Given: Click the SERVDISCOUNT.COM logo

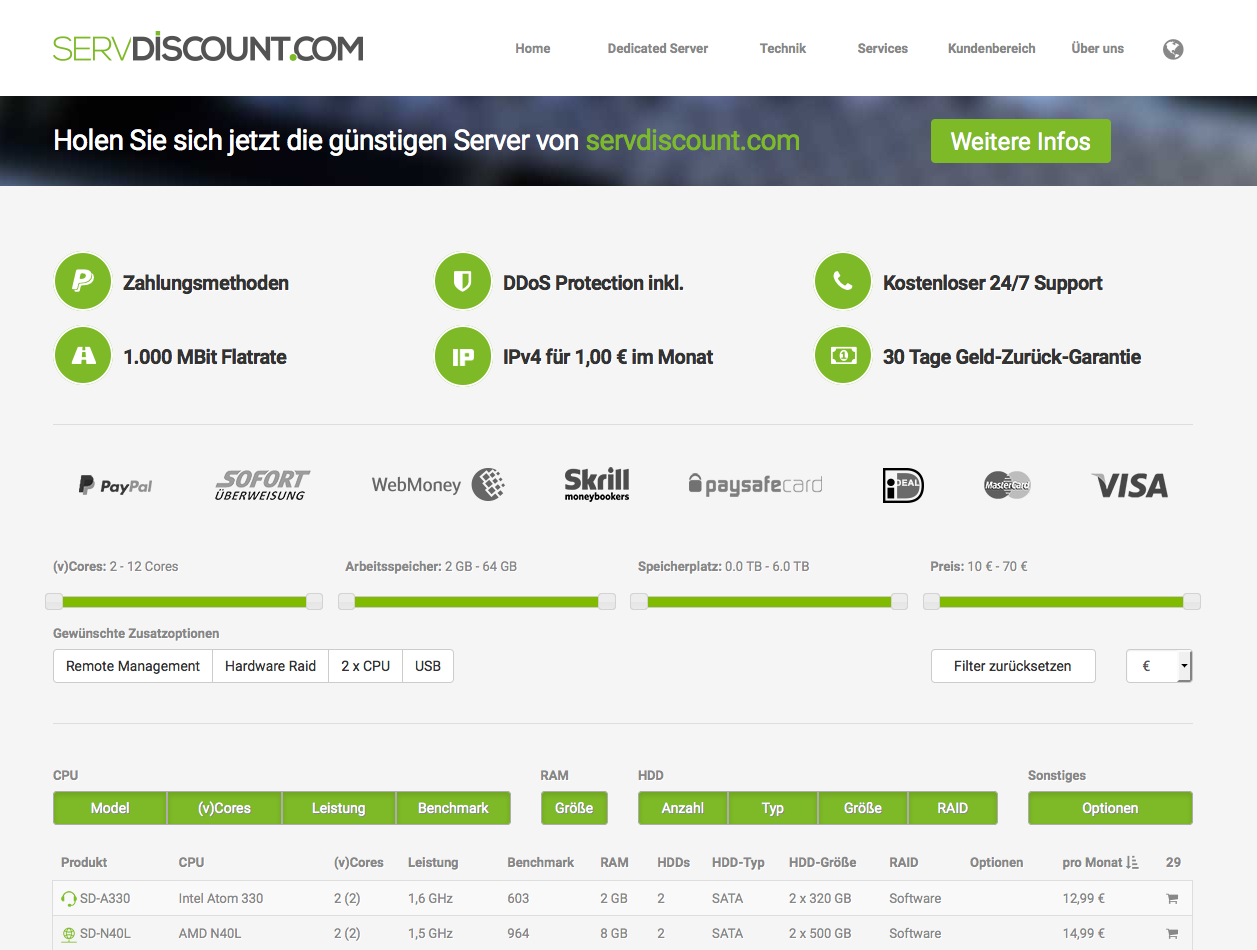Looking at the screenshot, I should coord(208,47).
